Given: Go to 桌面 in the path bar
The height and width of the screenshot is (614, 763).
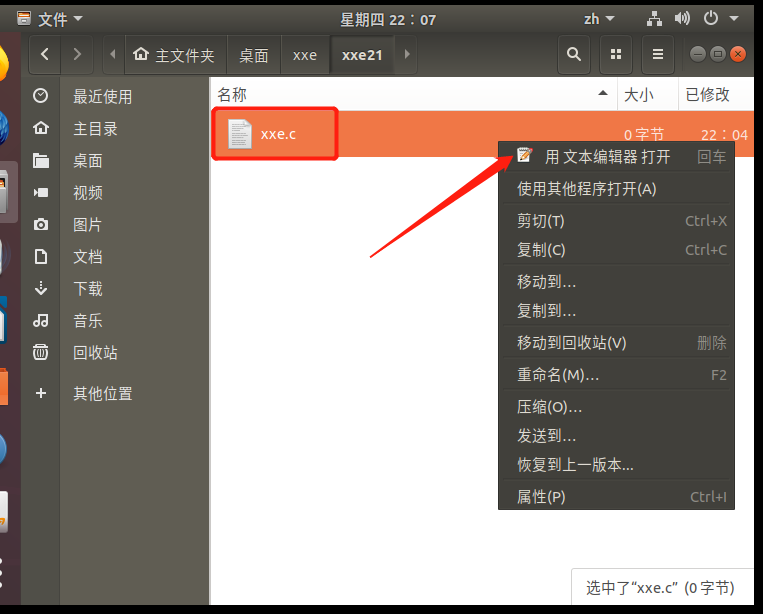Looking at the screenshot, I should [254, 54].
